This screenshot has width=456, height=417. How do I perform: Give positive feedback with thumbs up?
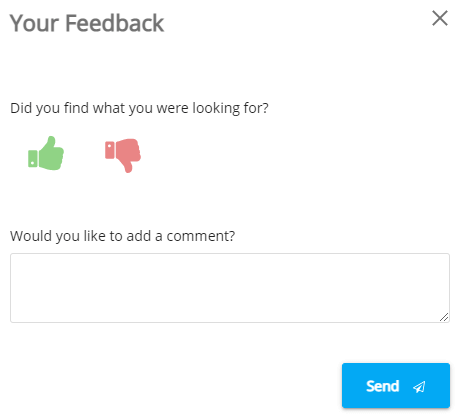(x=46, y=154)
